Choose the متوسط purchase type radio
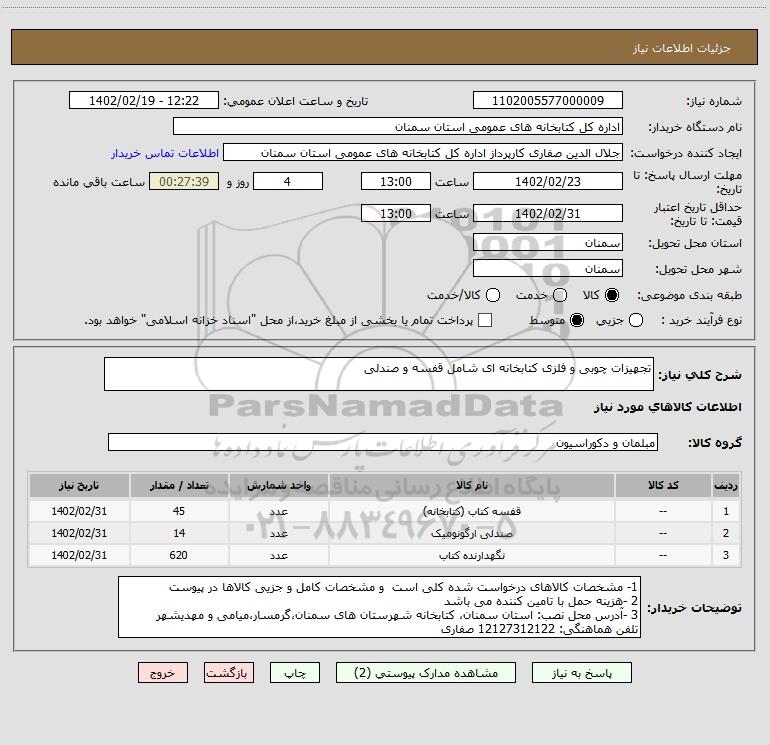 tap(577, 321)
